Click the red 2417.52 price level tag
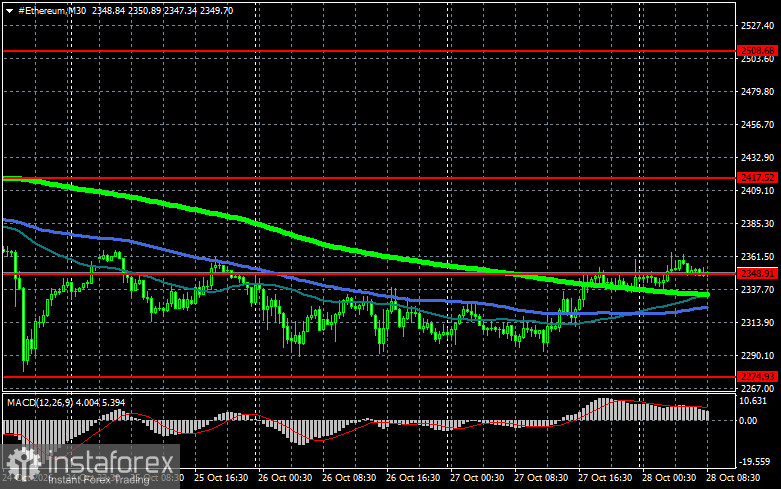This screenshot has height=489, width=781. click(758, 178)
